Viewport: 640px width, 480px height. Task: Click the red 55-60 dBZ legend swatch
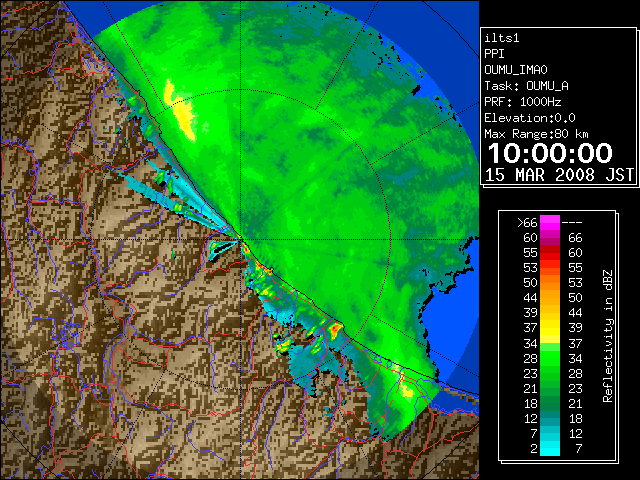pos(550,253)
